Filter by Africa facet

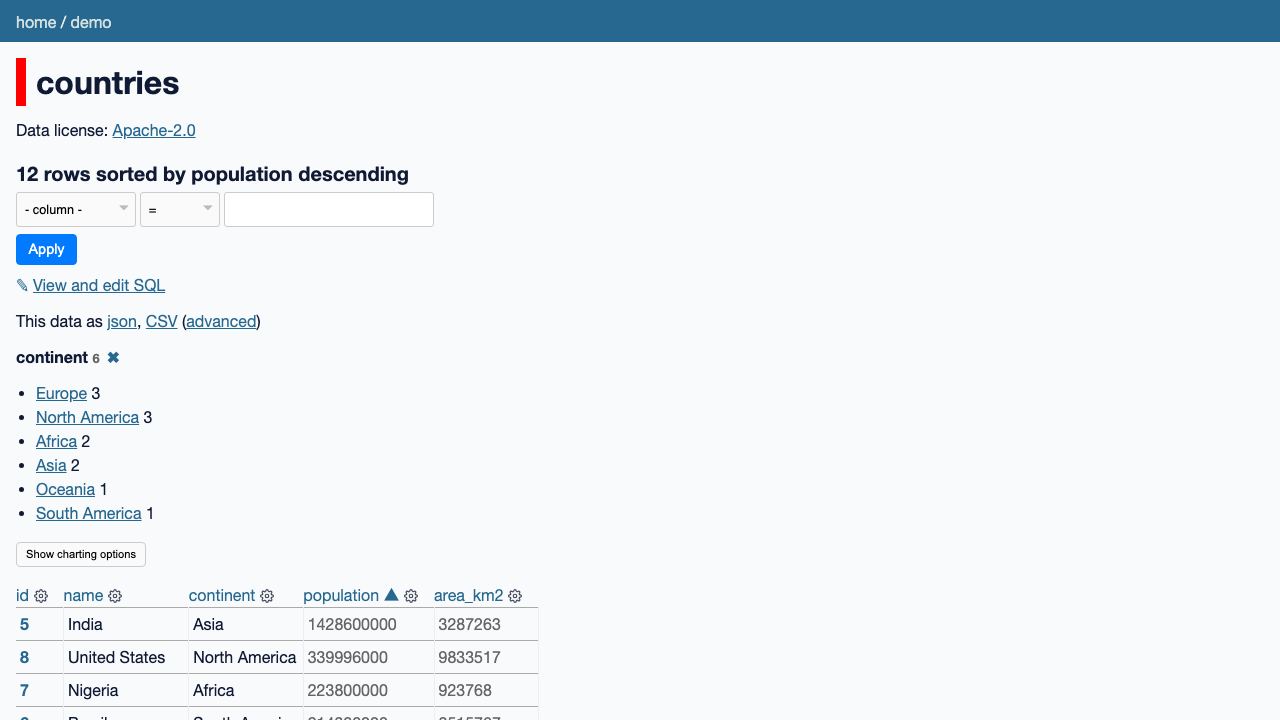coord(56,441)
